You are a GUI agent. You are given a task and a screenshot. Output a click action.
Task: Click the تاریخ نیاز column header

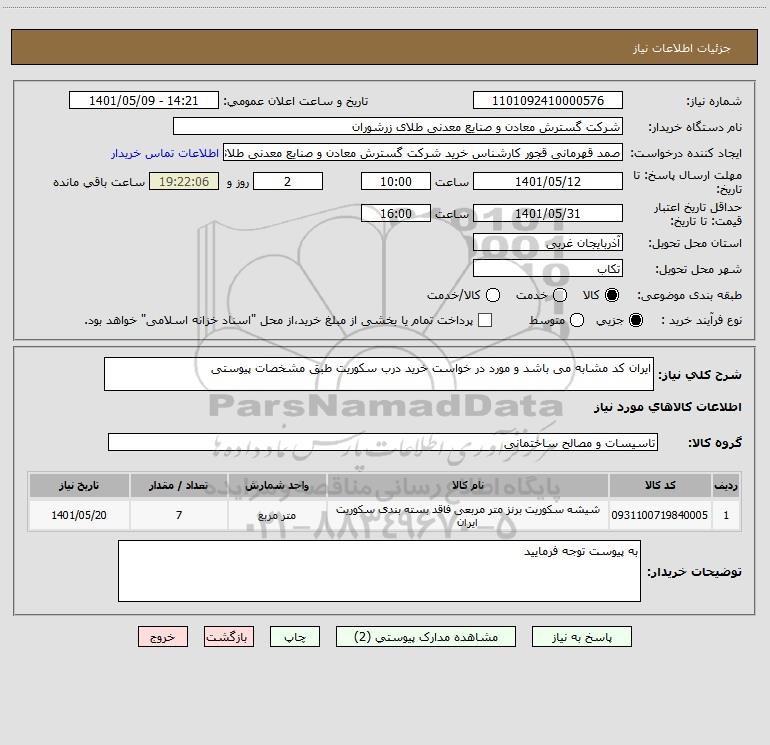pyautogui.click(x=79, y=485)
